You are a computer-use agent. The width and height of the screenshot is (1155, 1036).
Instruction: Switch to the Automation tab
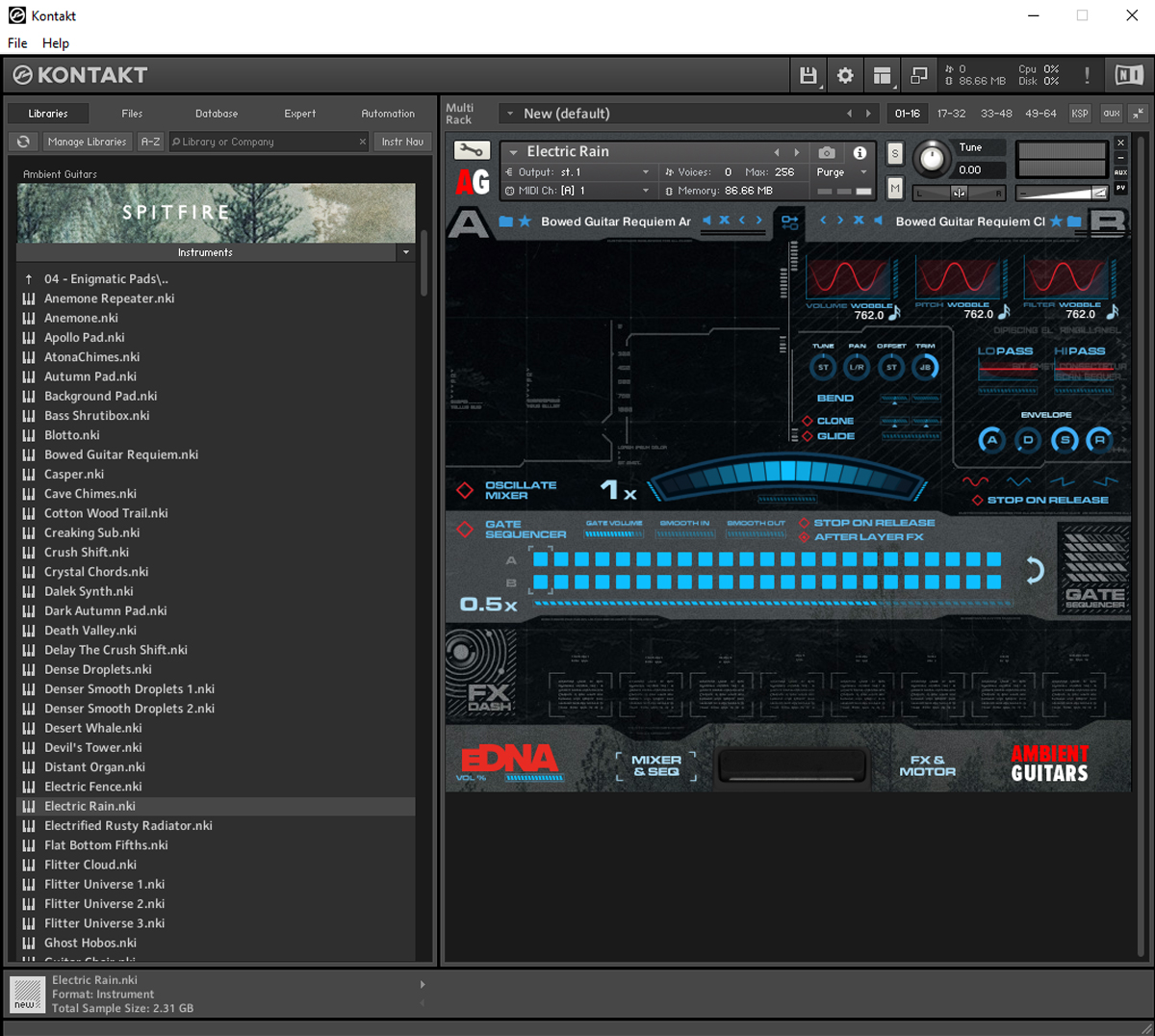(x=388, y=114)
